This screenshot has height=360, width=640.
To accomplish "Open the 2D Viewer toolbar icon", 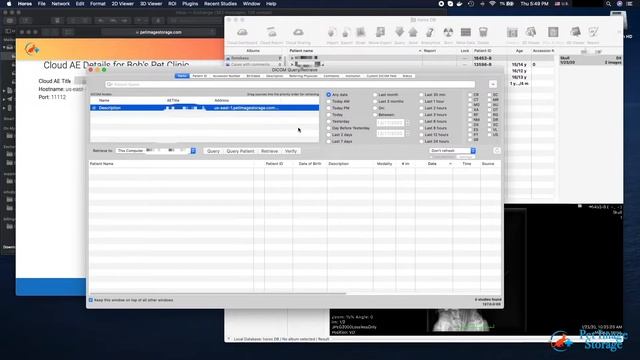I will tap(531, 33).
